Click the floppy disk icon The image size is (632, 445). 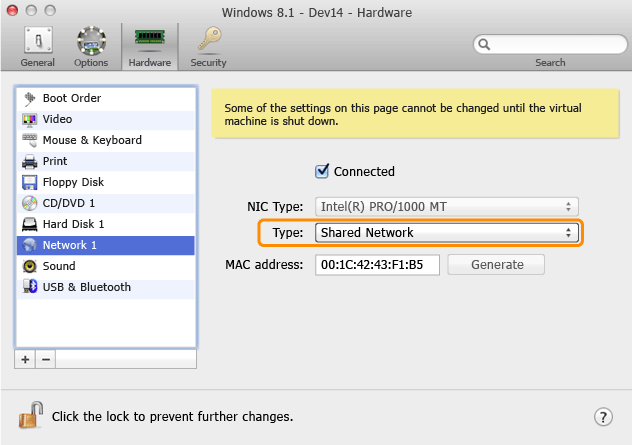click(x=29, y=183)
